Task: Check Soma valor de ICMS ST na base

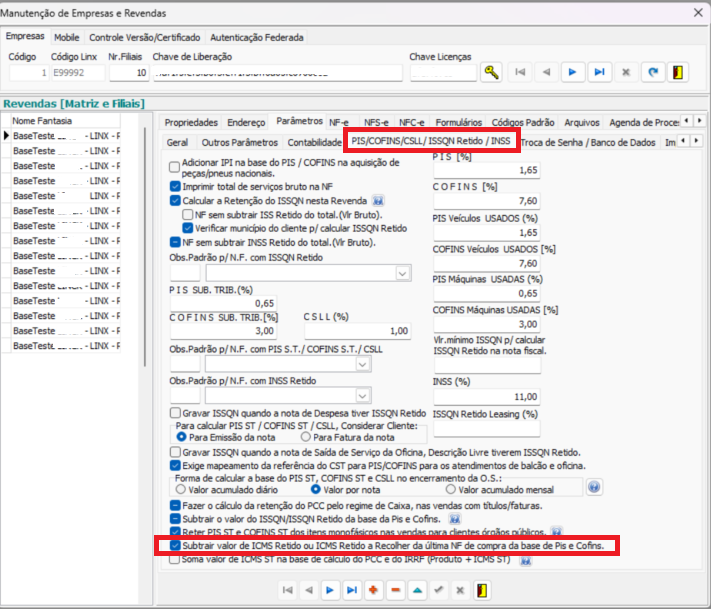Action: (x=175, y=560)
